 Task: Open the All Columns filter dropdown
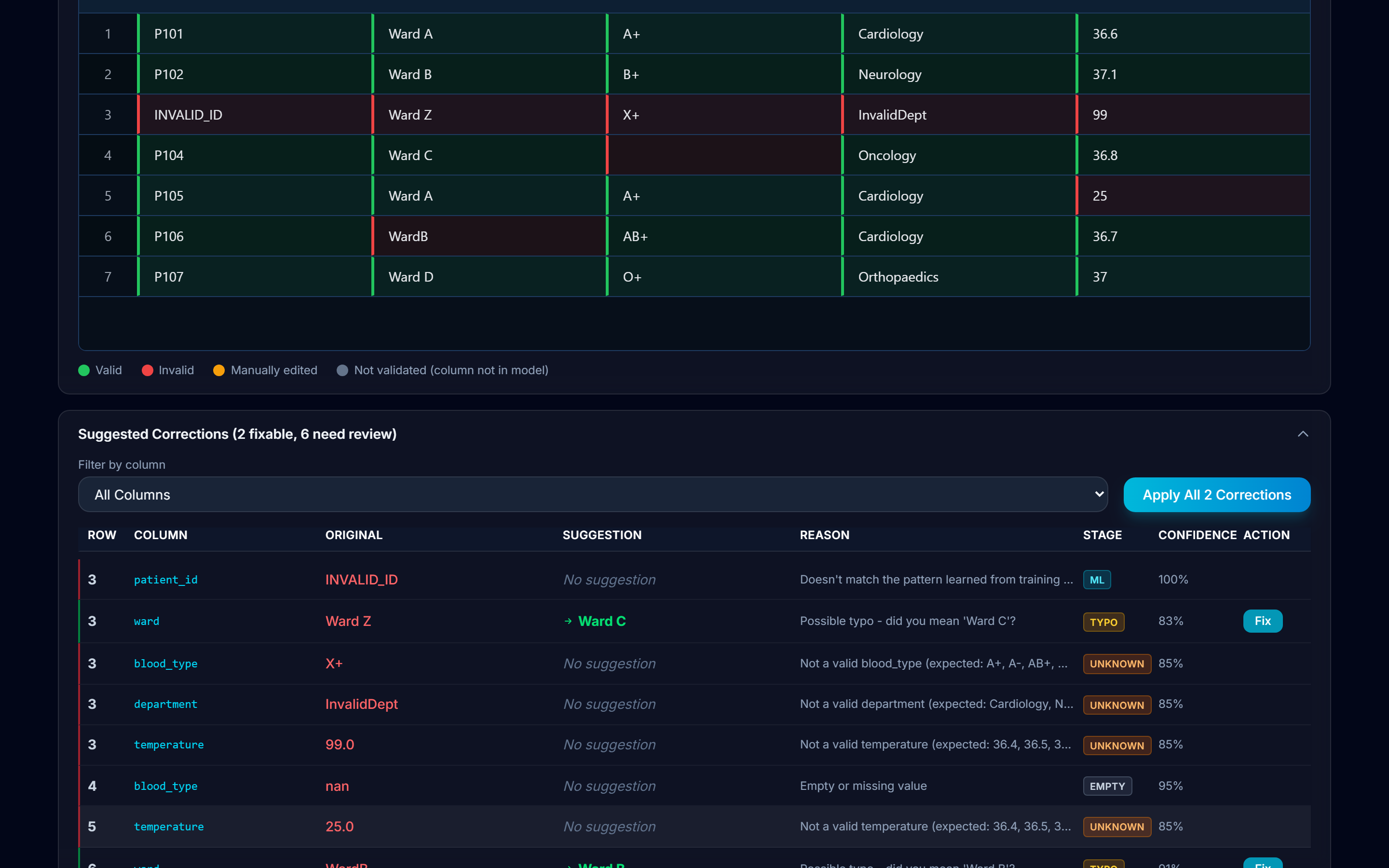(x=593, y=494)
